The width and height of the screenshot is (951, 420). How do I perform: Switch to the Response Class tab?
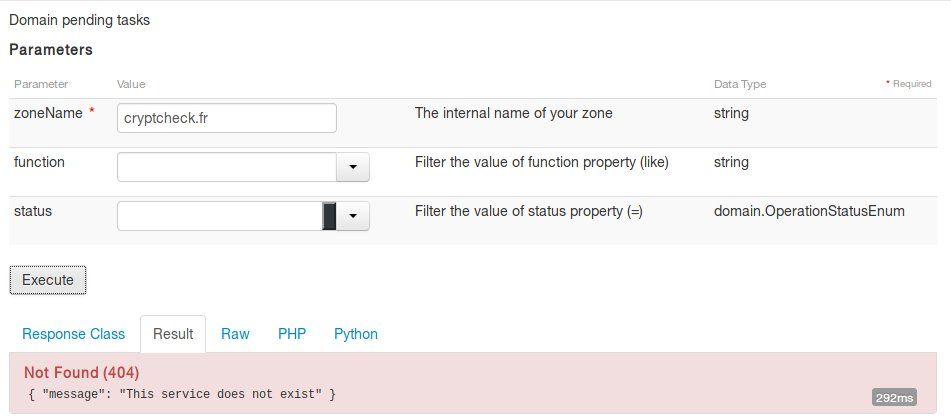[73, 334]
